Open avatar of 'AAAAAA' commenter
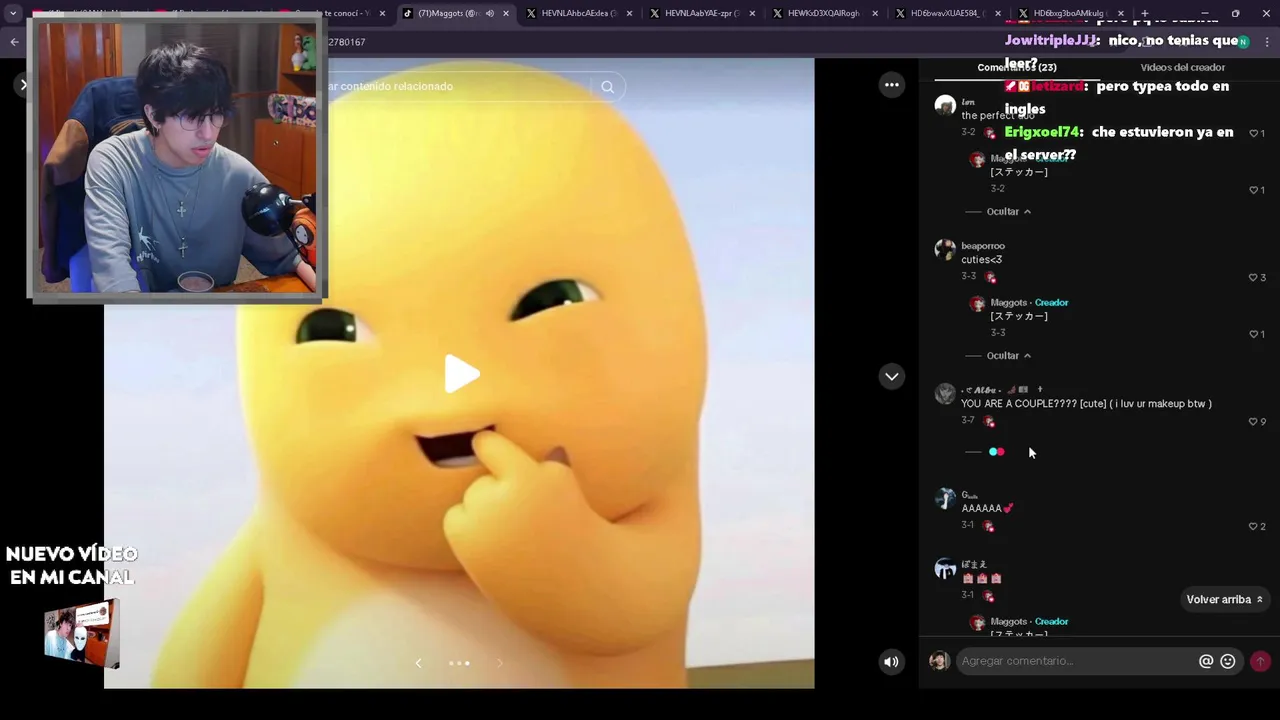This screenshot has height=720, width=1280. [945, 499]
